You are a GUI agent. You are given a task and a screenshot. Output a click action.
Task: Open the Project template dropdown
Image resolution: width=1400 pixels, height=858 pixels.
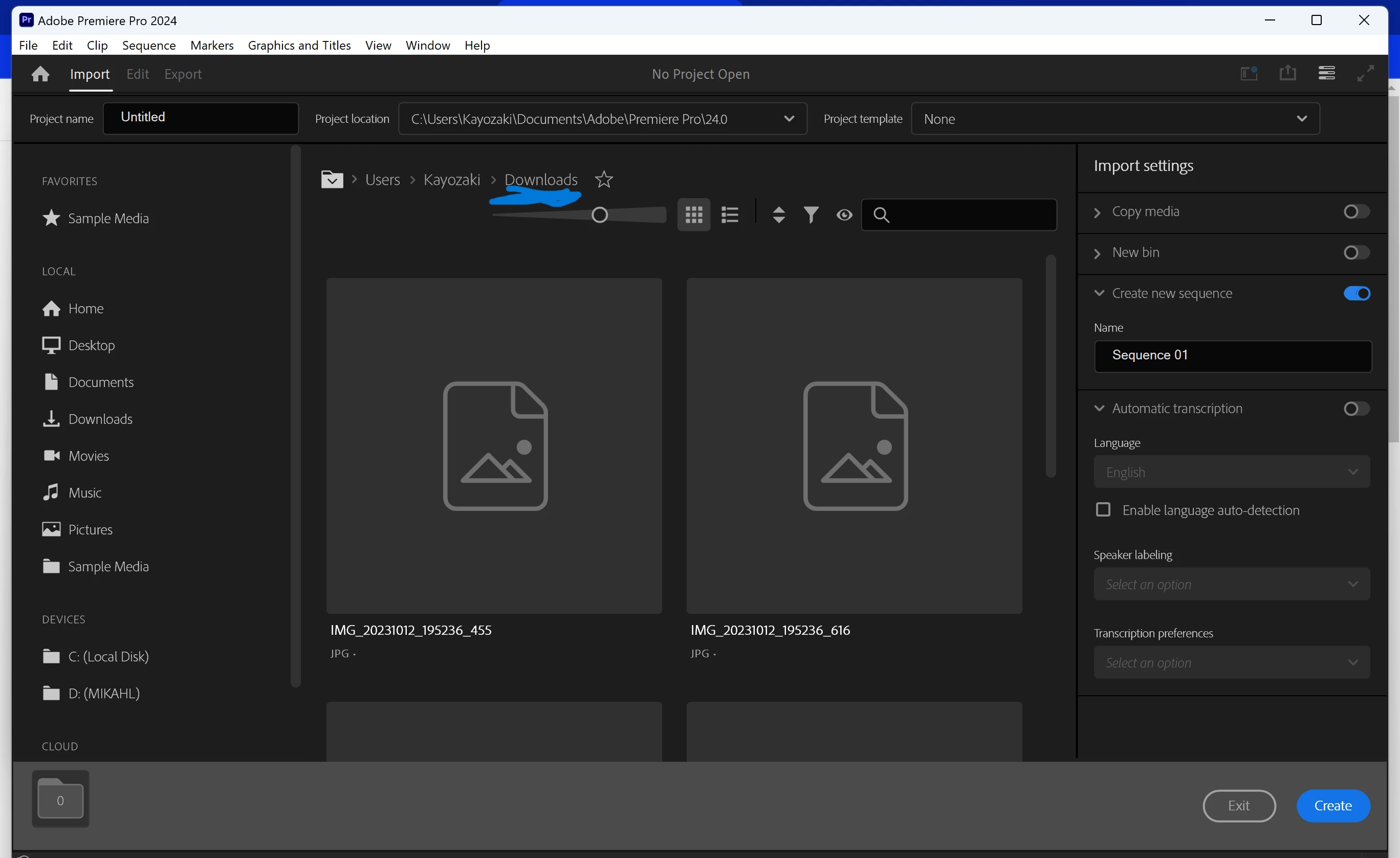1301,119
